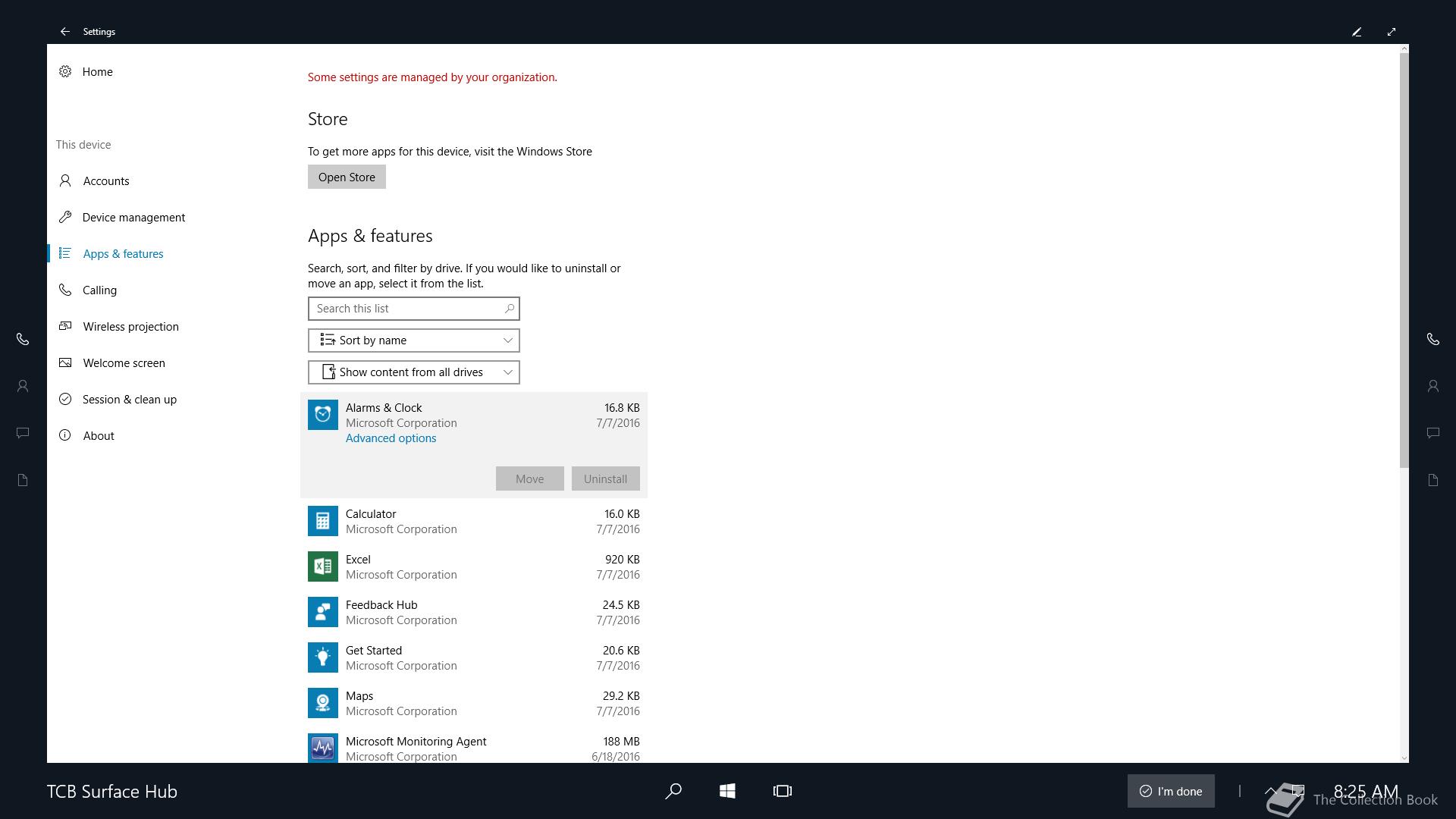This screenshot has height=819, width=1456.
Task: Click the Home gear icon
Action: coord(65,71)
